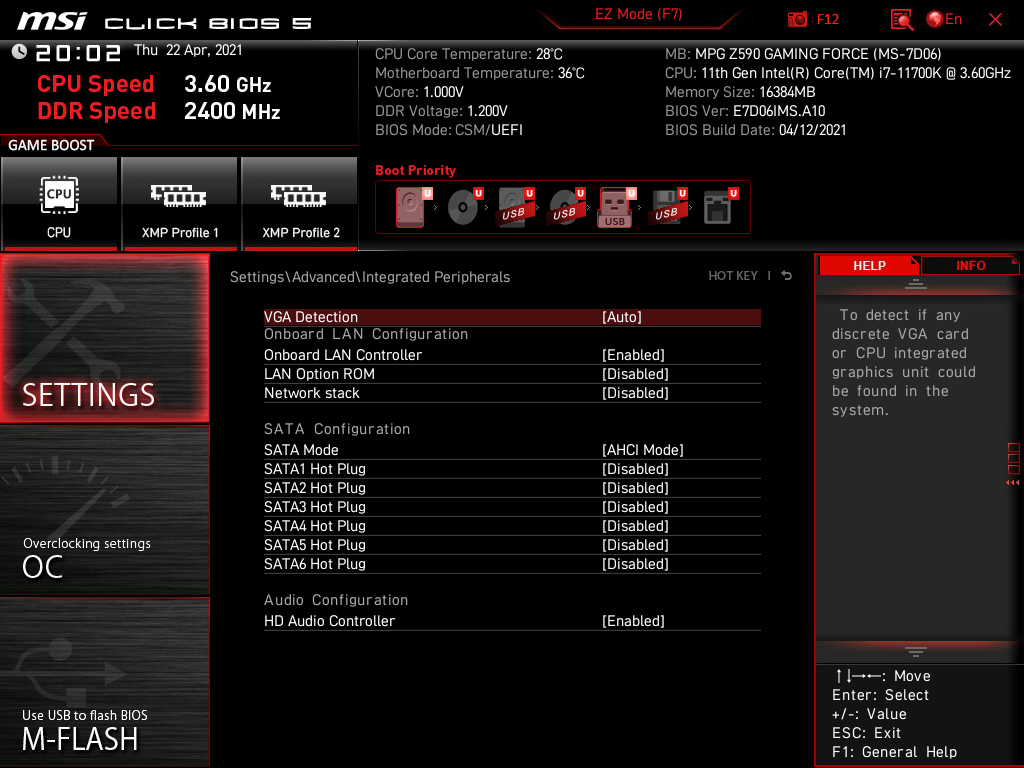Screen dimensions: 1024x768
Task: Click the BIOS Mode CSM/UEFI text
Action: pyautogui.click(x=449, y=130)
